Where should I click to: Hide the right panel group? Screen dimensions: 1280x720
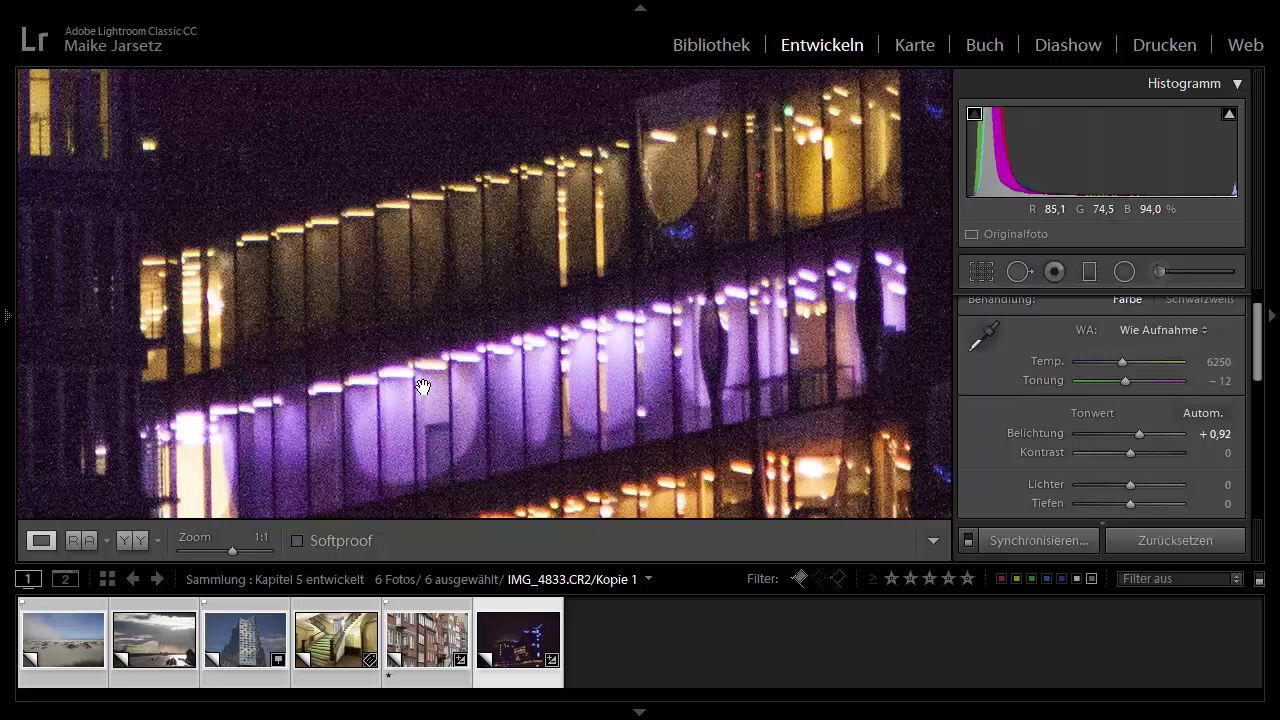1272,315
